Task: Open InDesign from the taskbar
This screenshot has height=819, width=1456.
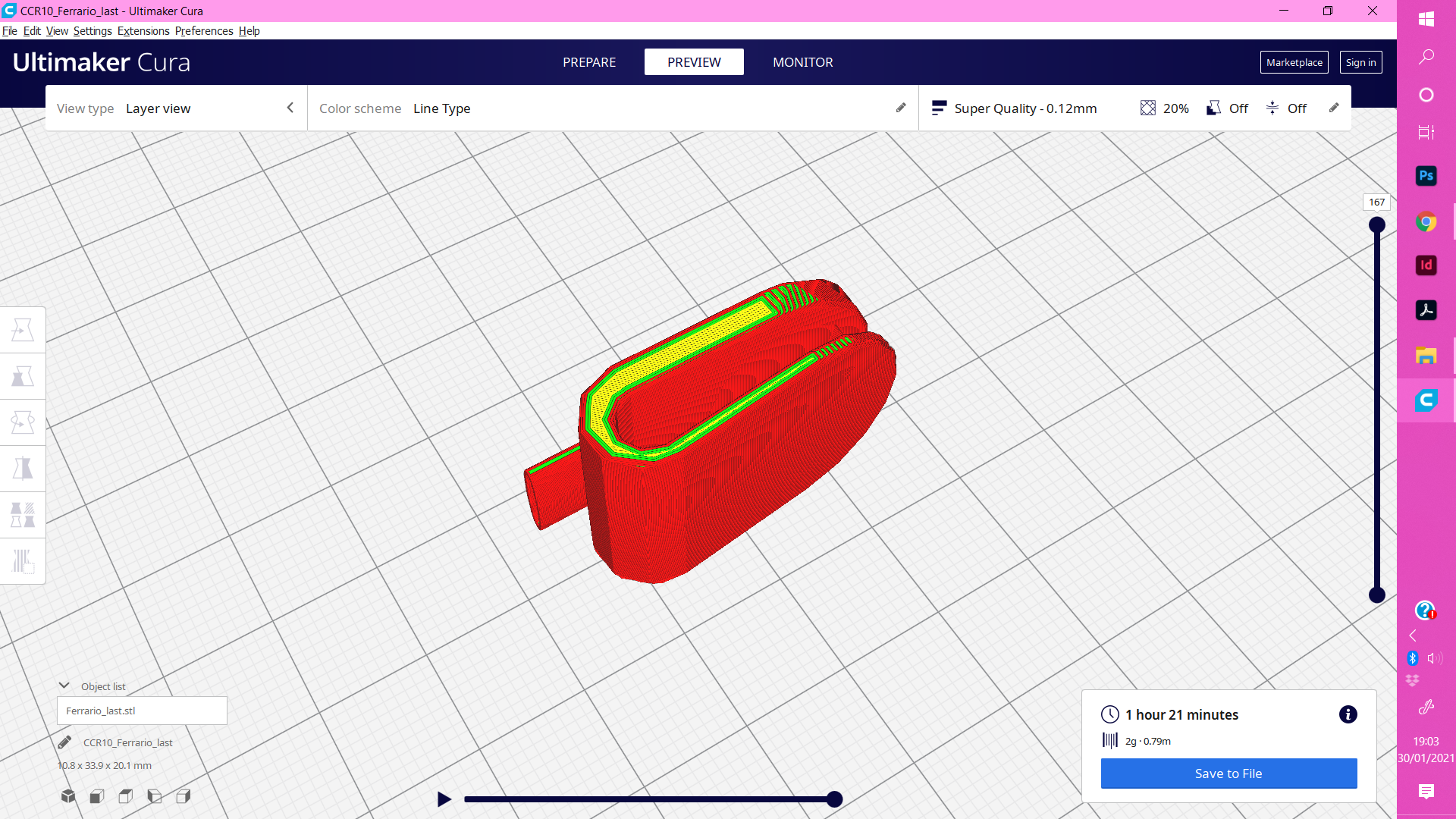Action: (x=1426, y=265)
